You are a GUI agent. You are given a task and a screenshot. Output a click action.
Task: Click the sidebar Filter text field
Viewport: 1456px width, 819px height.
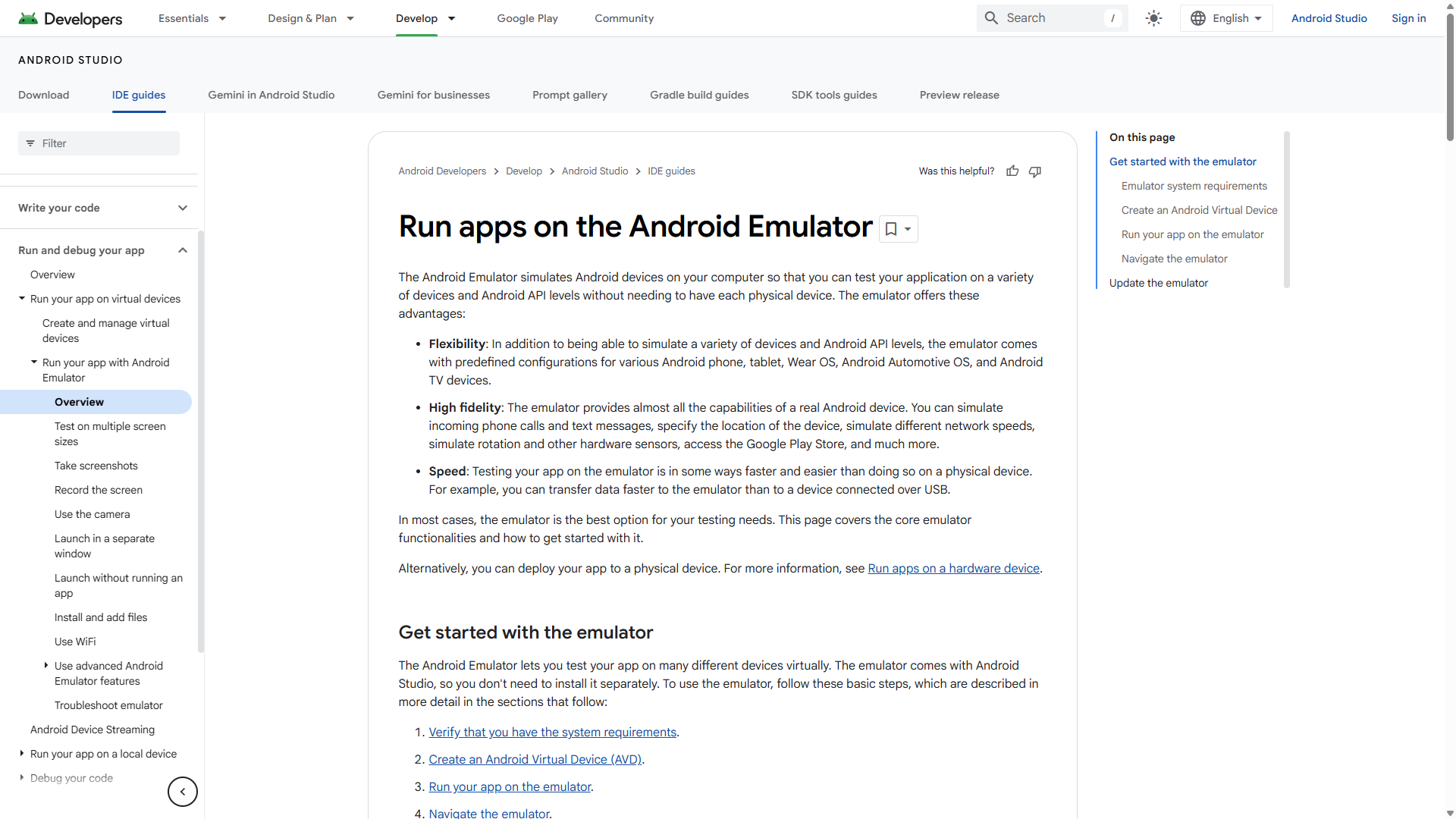(x=99, y=143)
